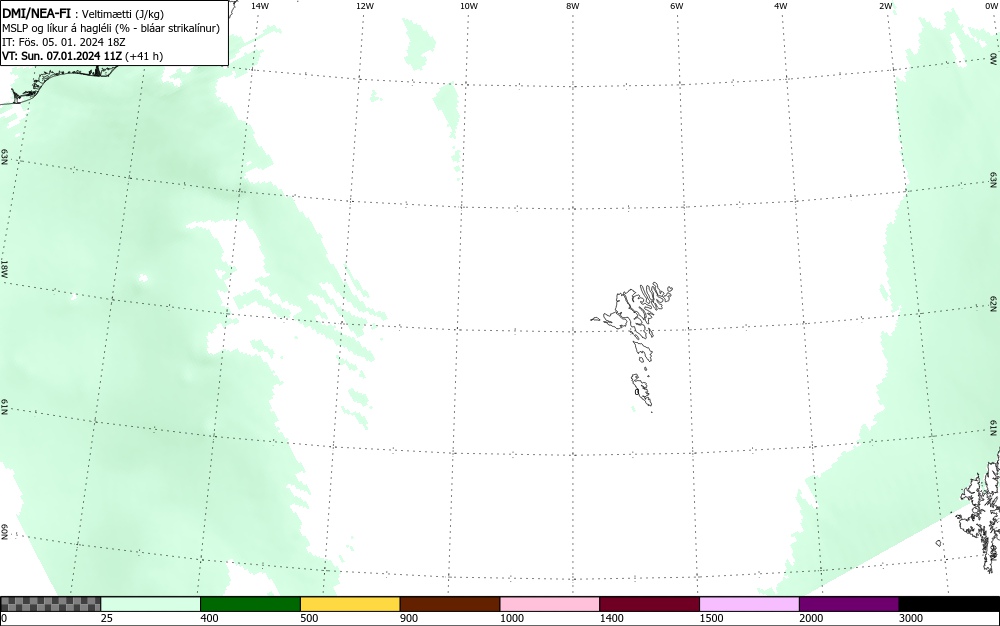Image resolution: width=1000 pixels, height=626 pixels.
Task: Click the 6W longitude label
Action: pos(677,6)
